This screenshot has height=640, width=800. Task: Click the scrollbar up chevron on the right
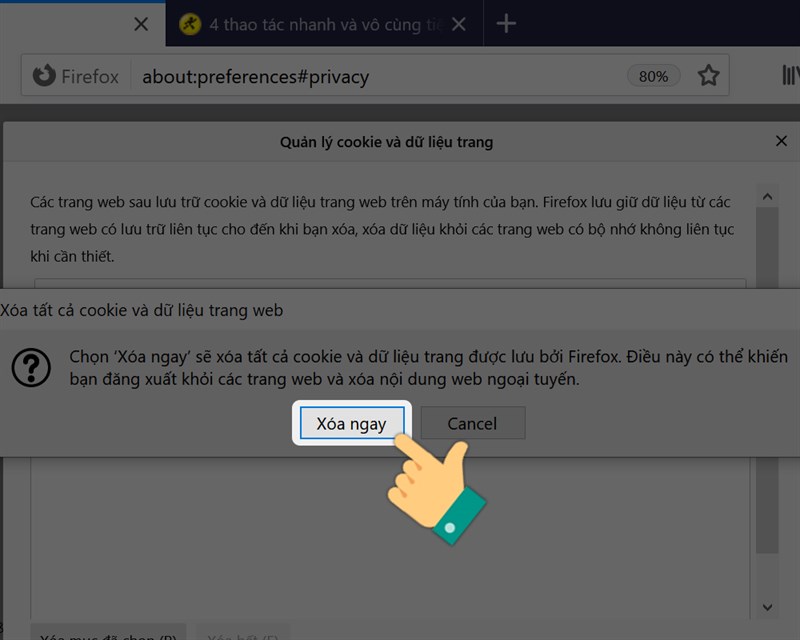click(x=769, y=195)
